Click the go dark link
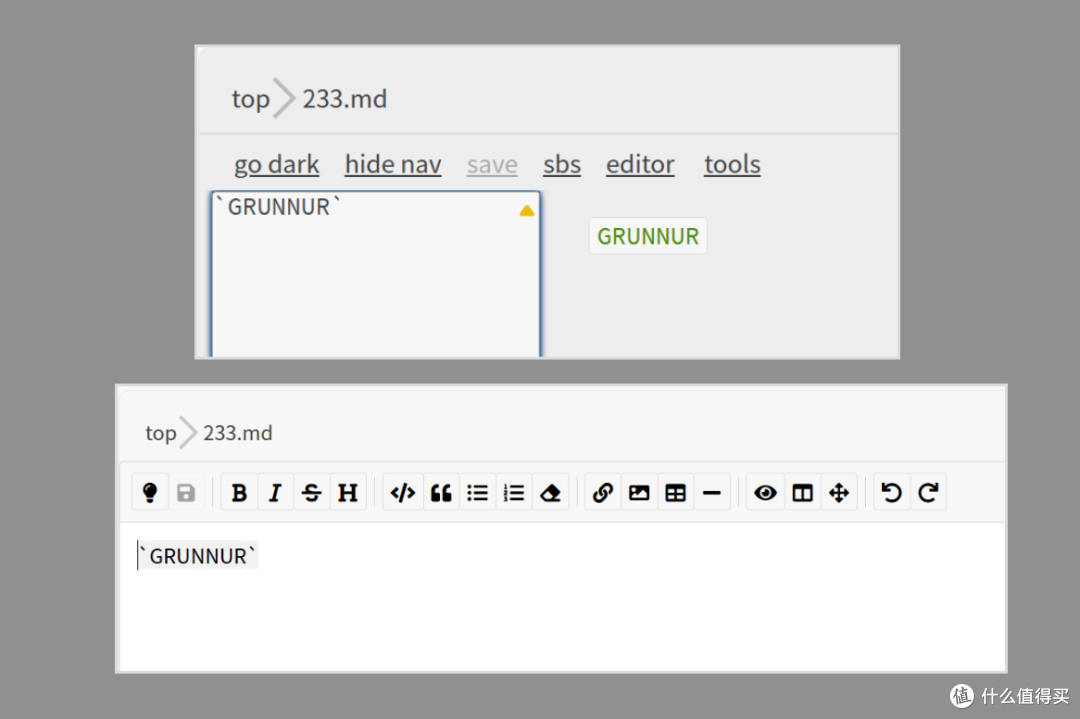Screen dimensions: 1080x719 [x=276, y=165]
